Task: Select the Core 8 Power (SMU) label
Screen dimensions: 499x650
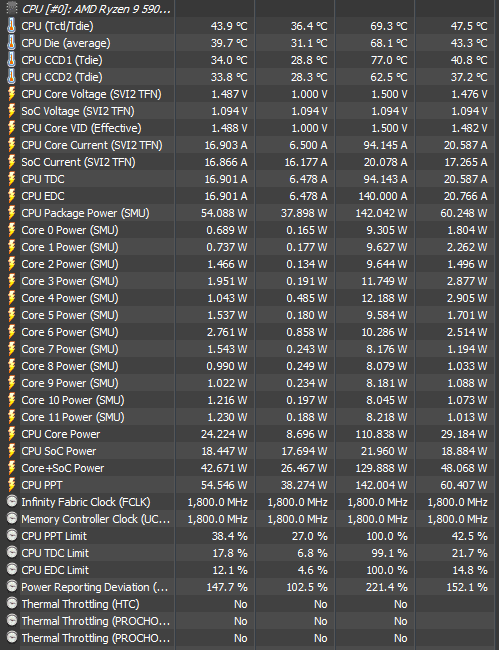Action: pos(70,366)
